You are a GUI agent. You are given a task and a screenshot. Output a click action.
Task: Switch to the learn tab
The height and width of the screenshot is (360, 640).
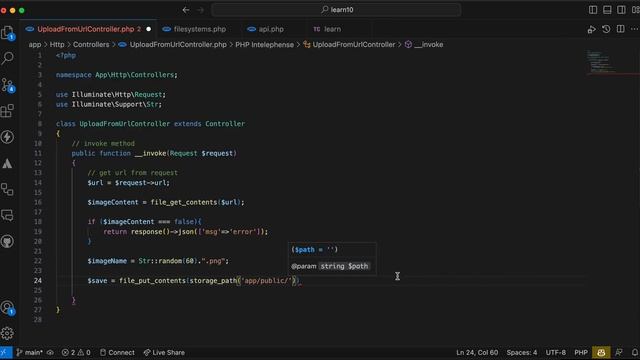click(x=332, y=29)
